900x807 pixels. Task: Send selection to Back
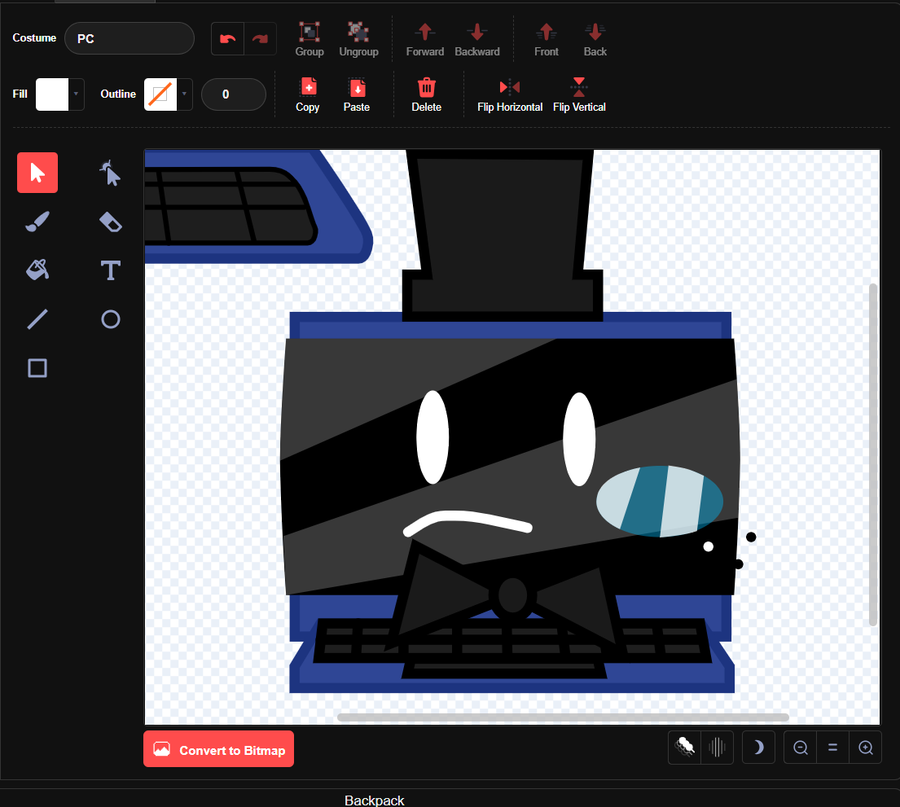[x=595, y=39]
